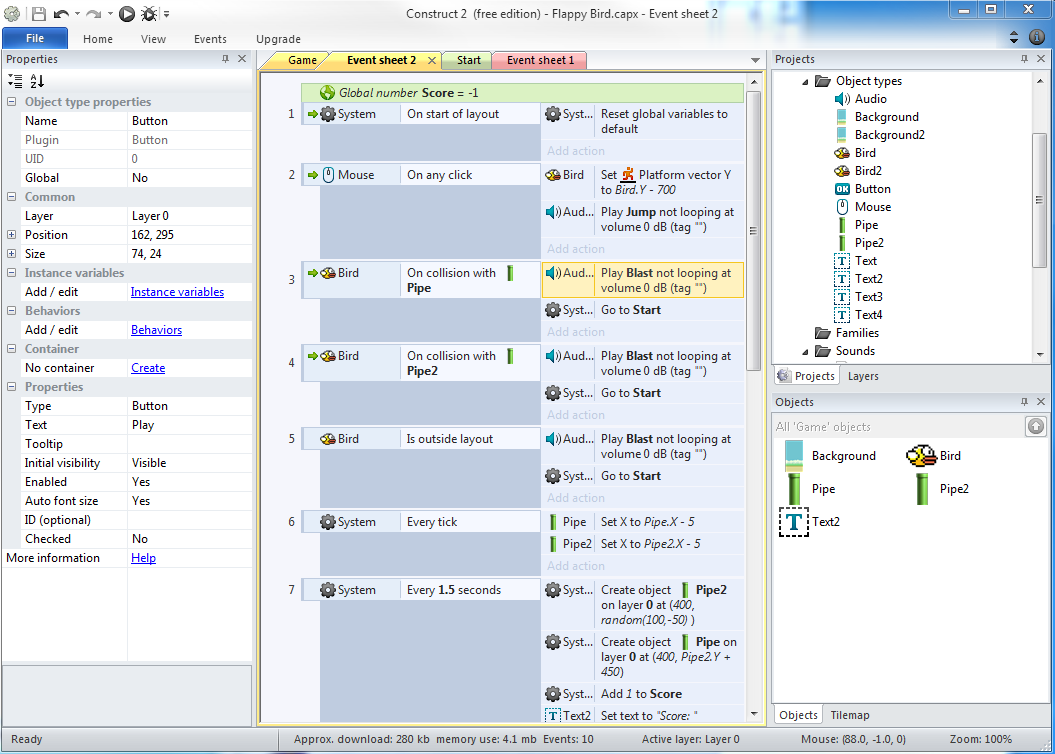Collapse the Behaviors section
The image size is (1055, 754).
coord(11,311)
